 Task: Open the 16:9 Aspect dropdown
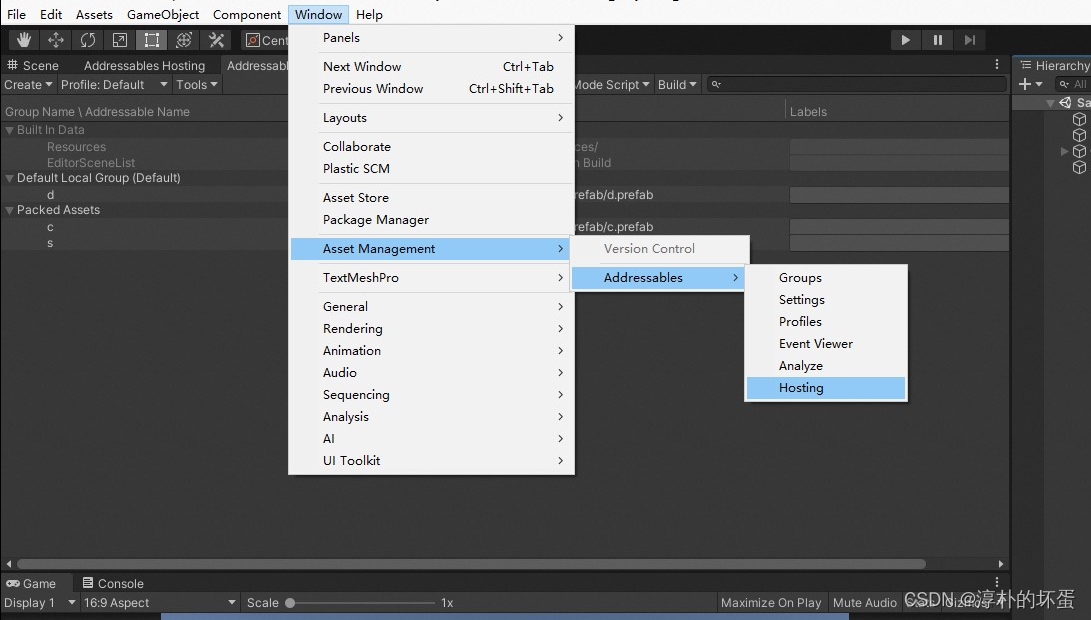click(160, 603)
